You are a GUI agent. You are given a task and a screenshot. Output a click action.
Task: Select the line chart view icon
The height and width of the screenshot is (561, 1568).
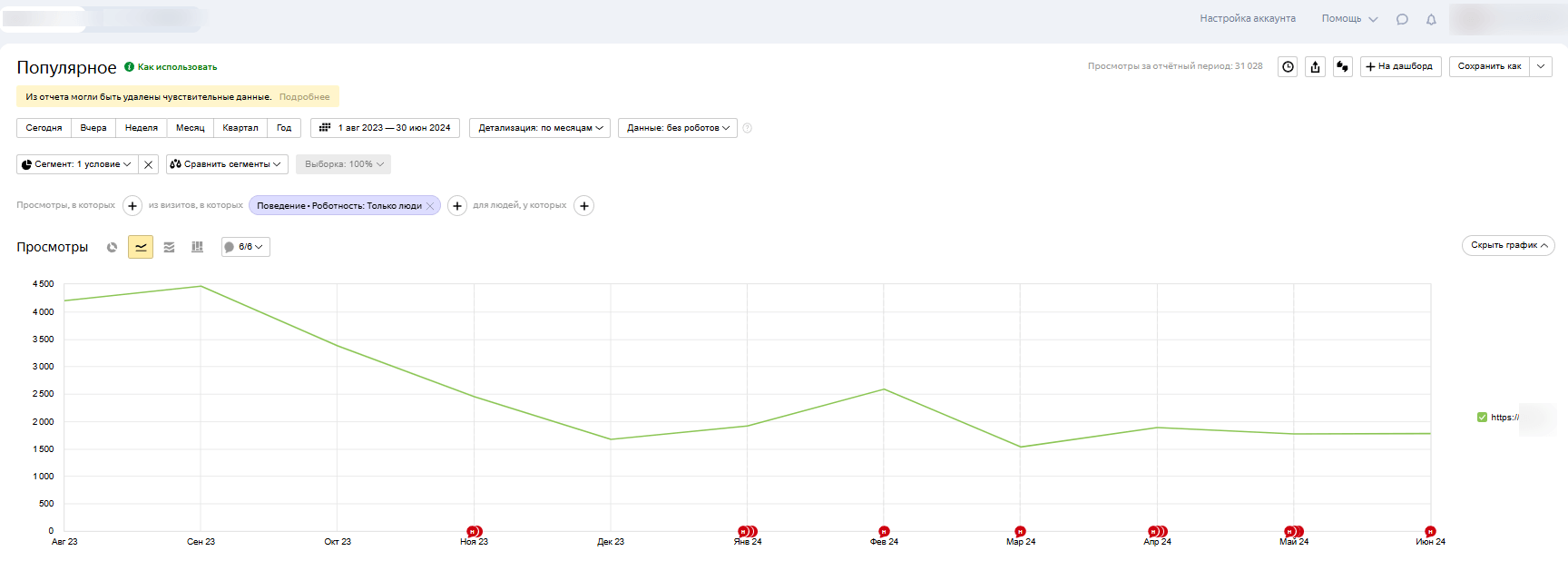coord(141,247)
